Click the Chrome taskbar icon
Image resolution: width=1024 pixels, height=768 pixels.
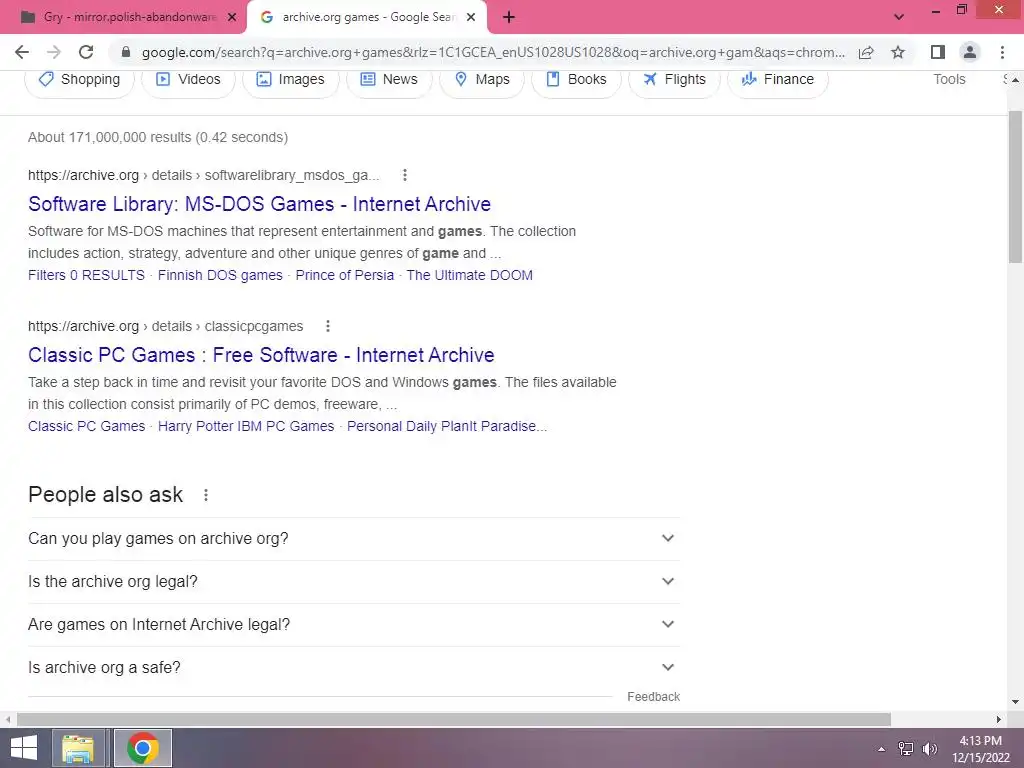[143, 748]
